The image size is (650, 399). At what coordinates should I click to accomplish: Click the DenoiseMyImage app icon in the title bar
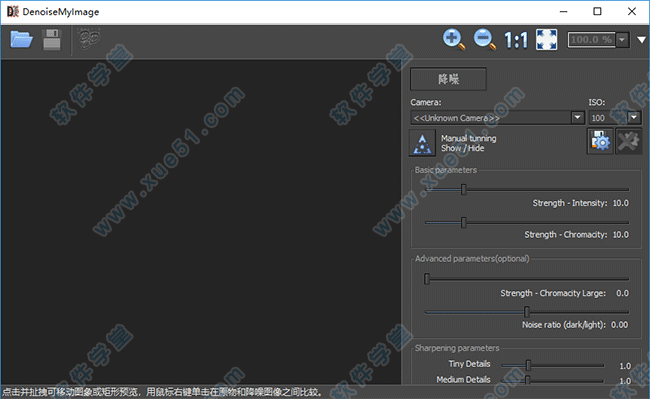(13, 12)
